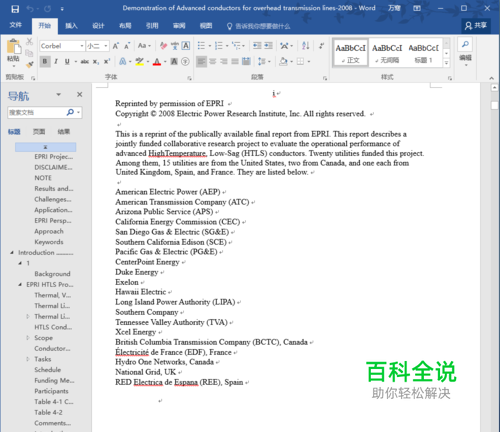The image size is (500, 432).
Task: Toggle Center alignment
Action: (x=213, y=61)
